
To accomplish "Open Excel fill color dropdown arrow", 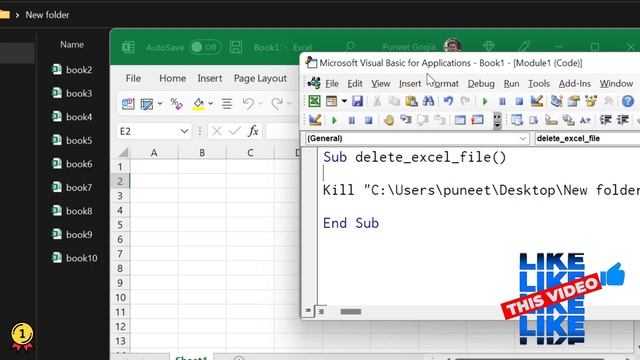I will pyautogui.click(x=211, y=104).
